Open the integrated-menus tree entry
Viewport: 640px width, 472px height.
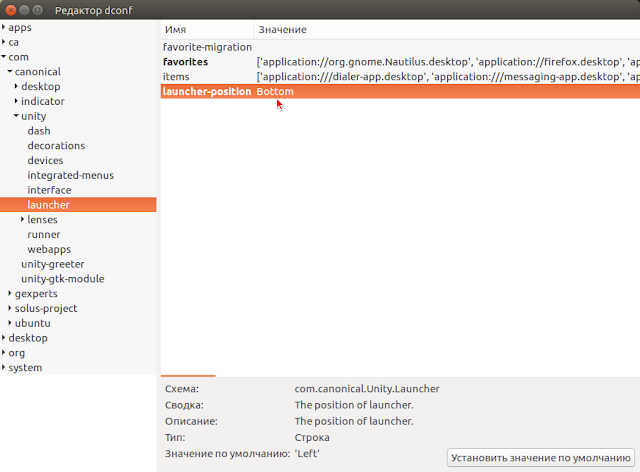(x=70, y=175)
